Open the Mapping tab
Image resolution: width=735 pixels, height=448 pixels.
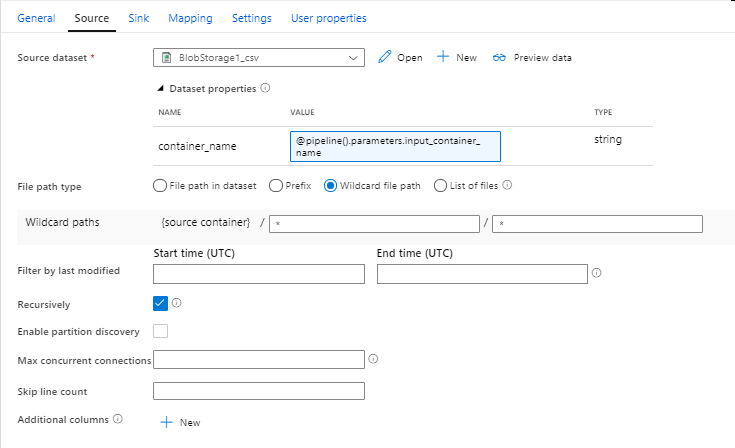190,18
